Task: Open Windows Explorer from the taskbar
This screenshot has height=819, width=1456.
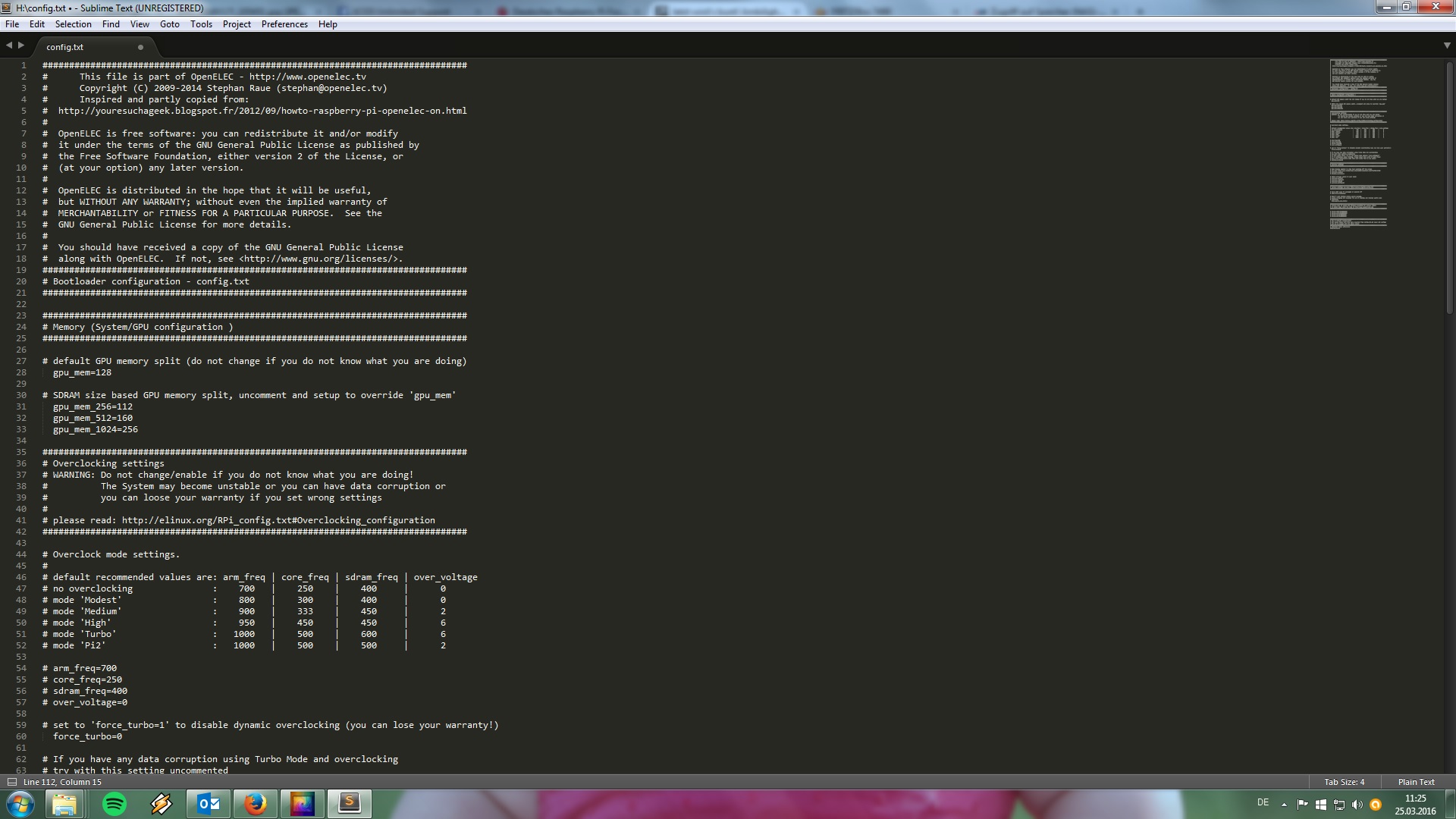Action: point(64,804)
